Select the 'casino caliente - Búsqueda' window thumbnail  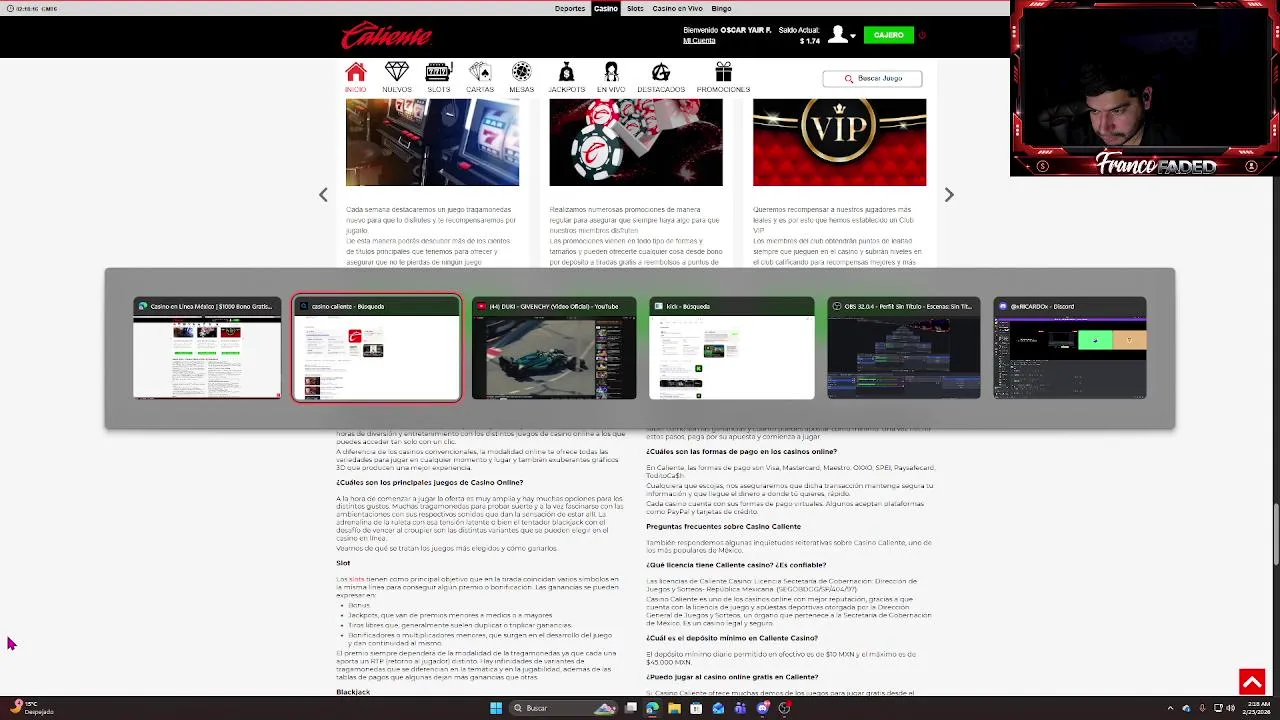pos(376,349)
